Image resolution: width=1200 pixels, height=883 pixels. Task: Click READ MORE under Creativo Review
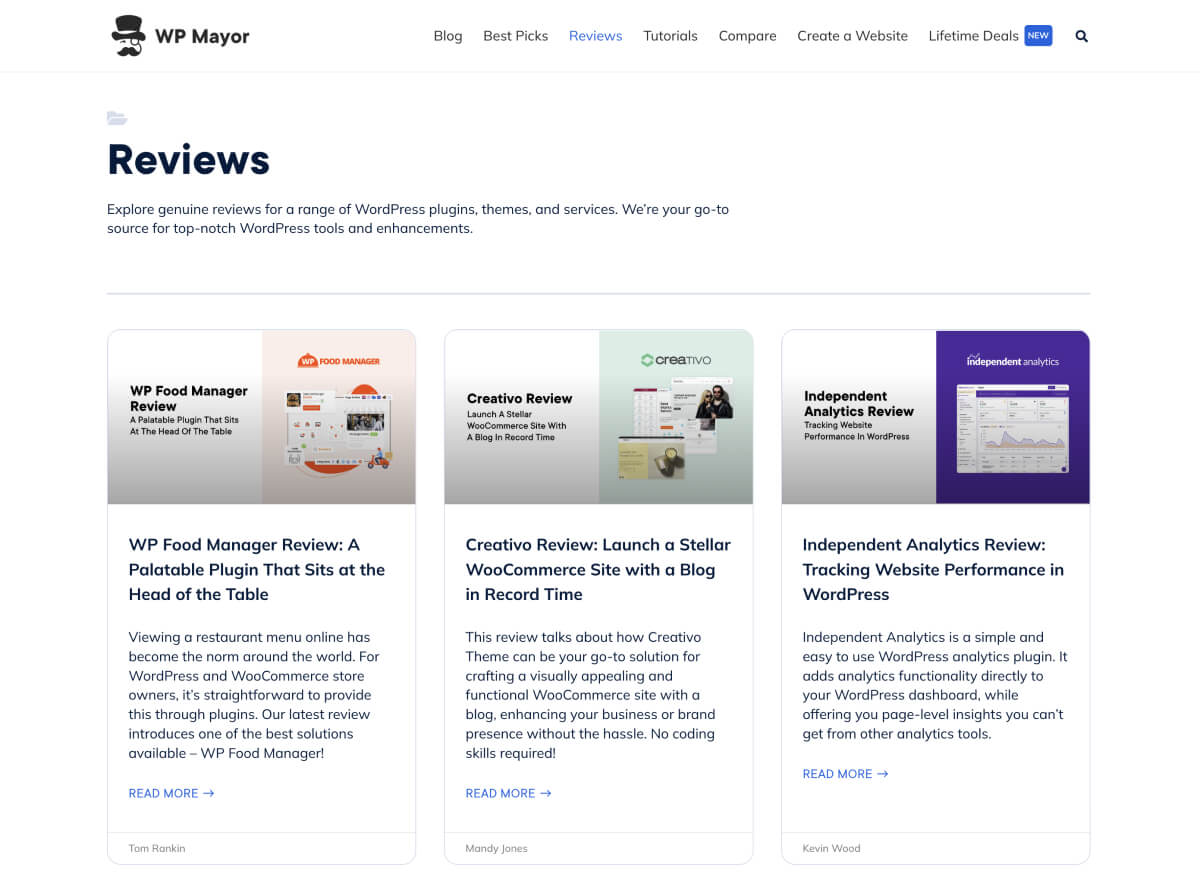508,793
